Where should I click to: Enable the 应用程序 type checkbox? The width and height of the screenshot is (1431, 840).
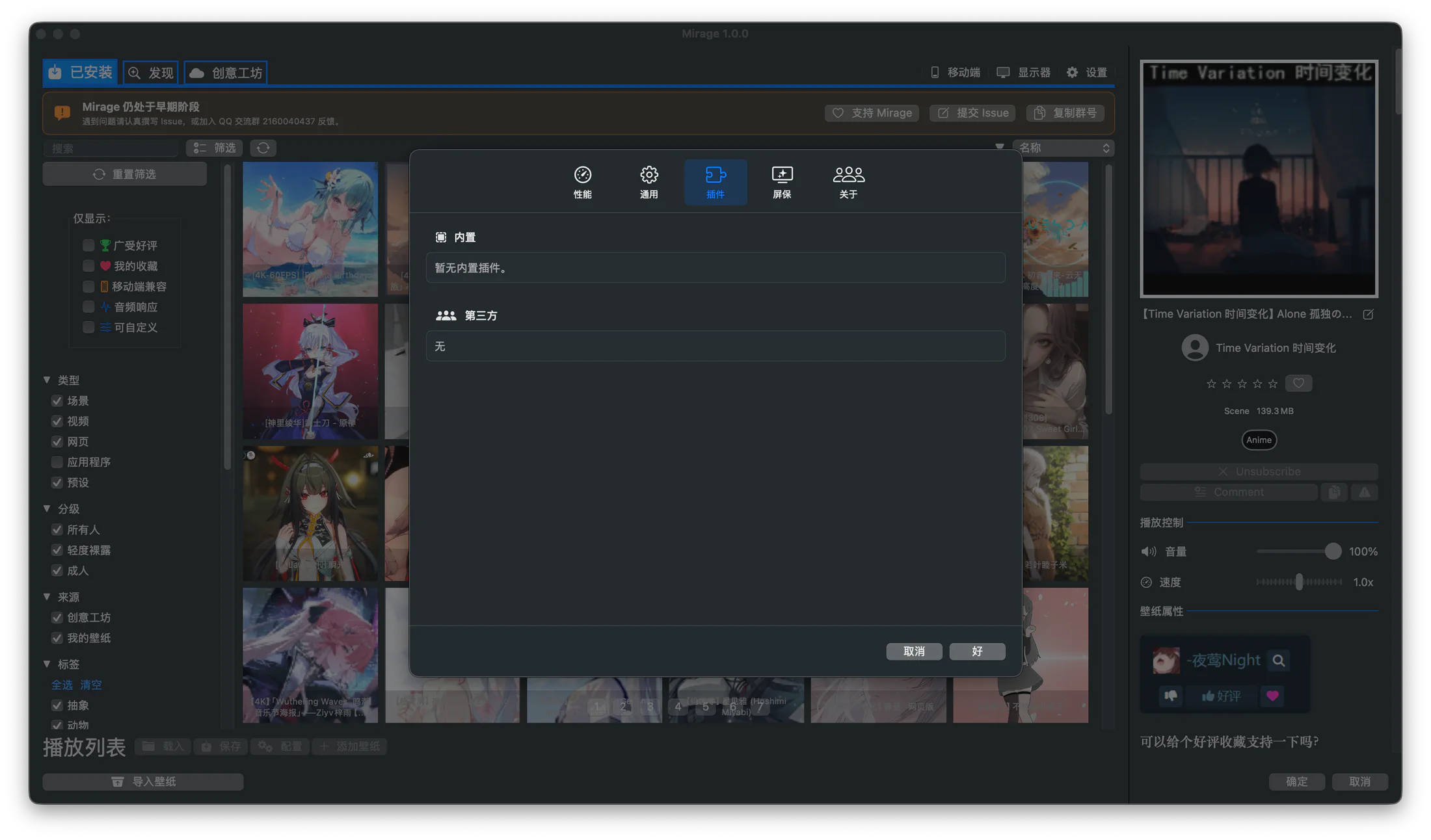57,462
